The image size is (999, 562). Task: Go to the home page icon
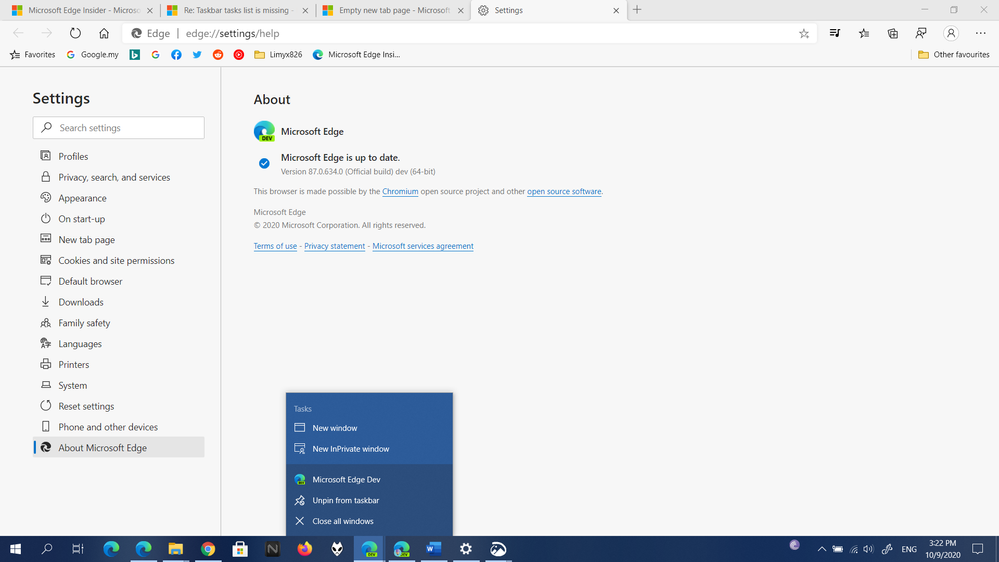[104, 33]
